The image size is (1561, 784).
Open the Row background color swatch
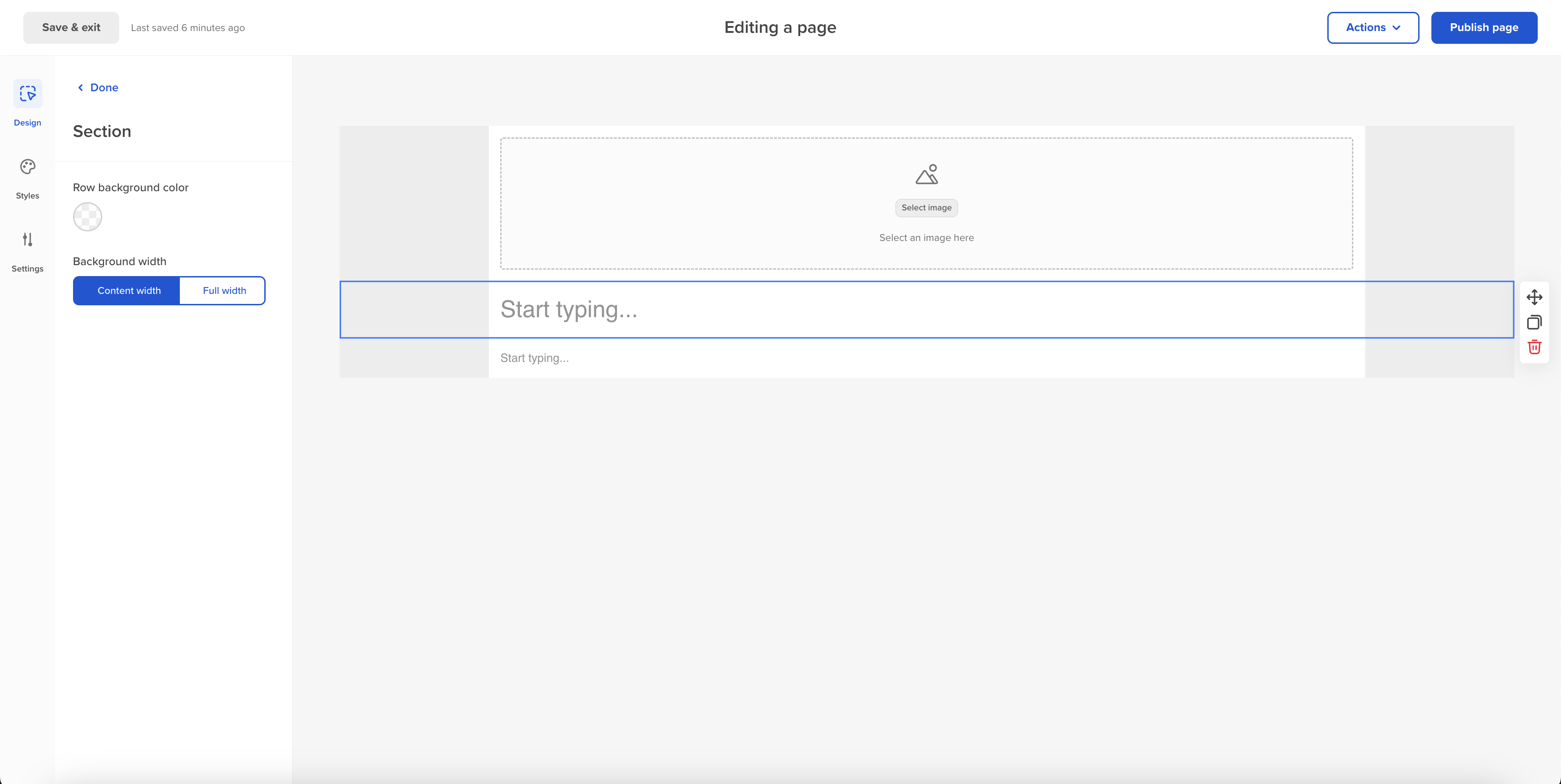point(87,217)
